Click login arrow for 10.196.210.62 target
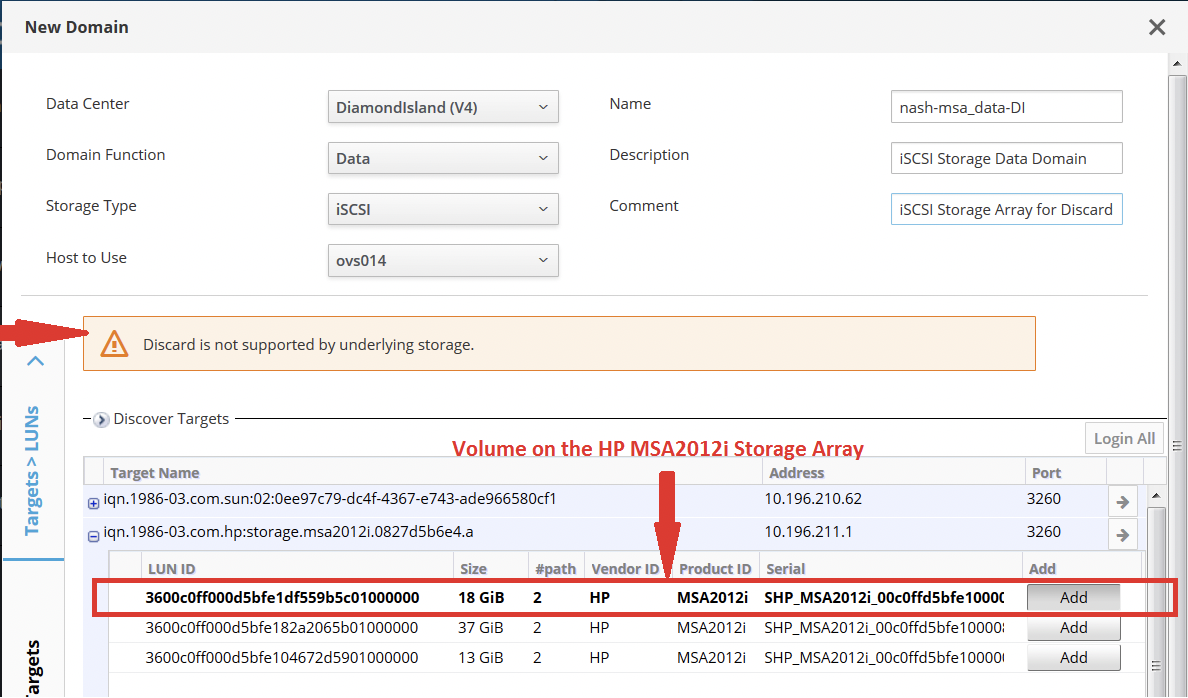Image resolution: width=1188 pixels, height=698 pixels. [1122, 502]
